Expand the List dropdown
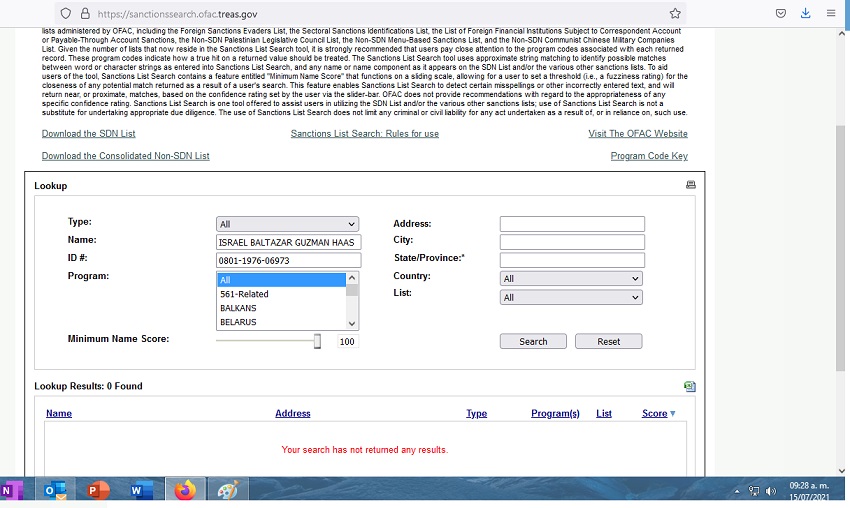850x508 pixels. [x=571, y=297]
